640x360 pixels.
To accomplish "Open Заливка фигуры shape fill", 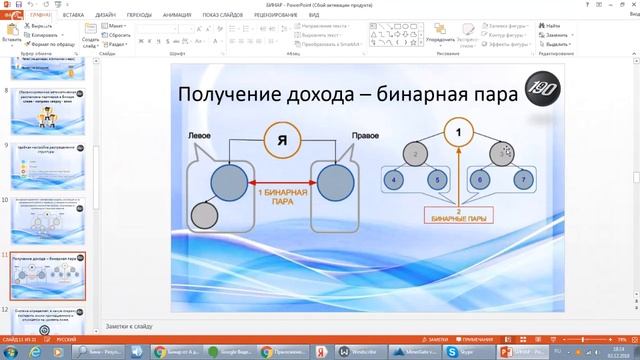I will pos(505,26).
